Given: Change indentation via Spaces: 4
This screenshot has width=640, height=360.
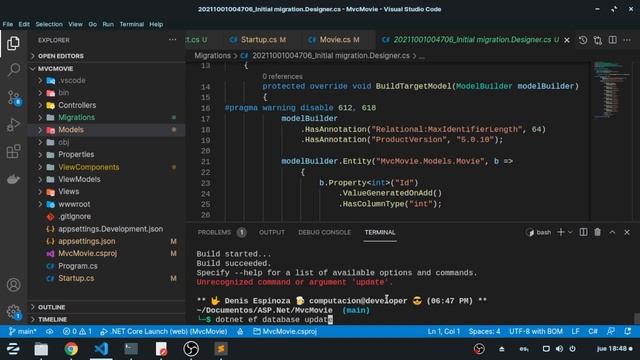Looking at the screenshot, I should pyautogui.click(x=484, y=331).
